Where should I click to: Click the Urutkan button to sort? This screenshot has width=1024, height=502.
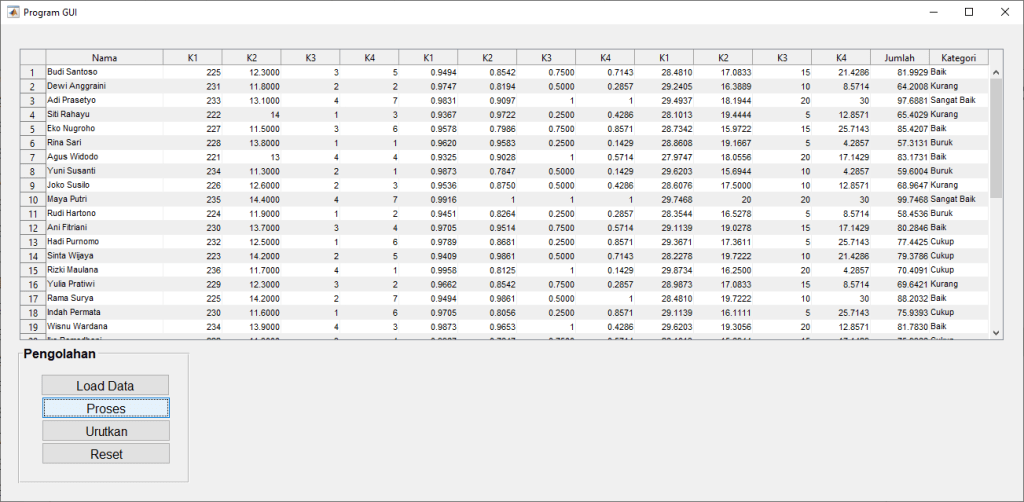(106, 431)
